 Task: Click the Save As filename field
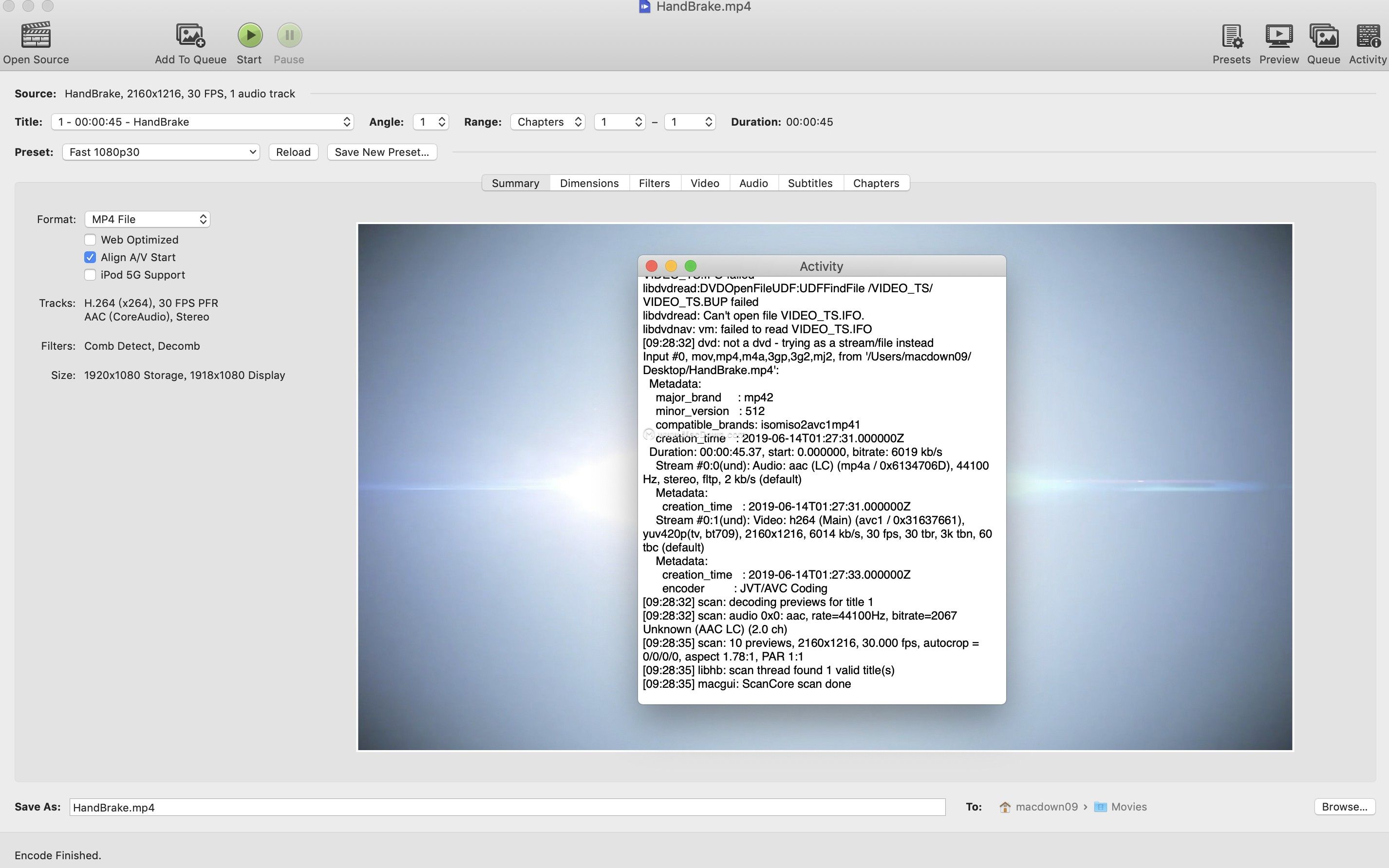coord(507,807)
